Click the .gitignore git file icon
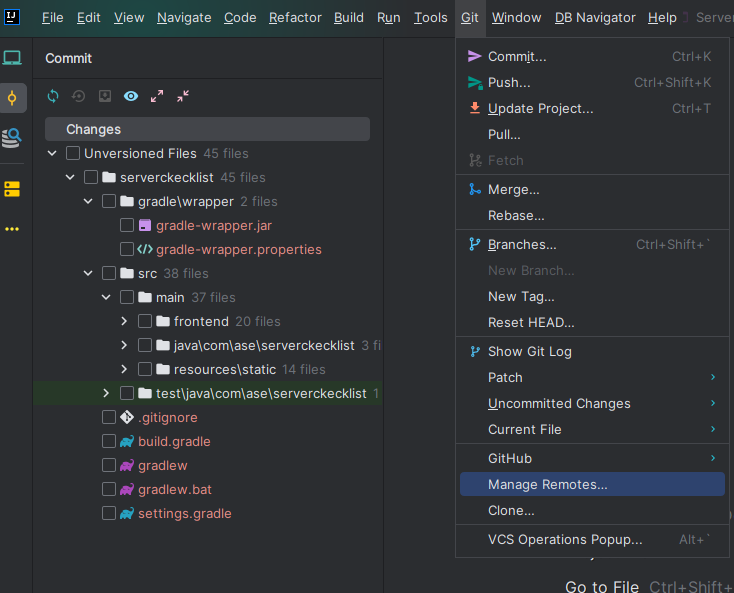 click(127, 417)
